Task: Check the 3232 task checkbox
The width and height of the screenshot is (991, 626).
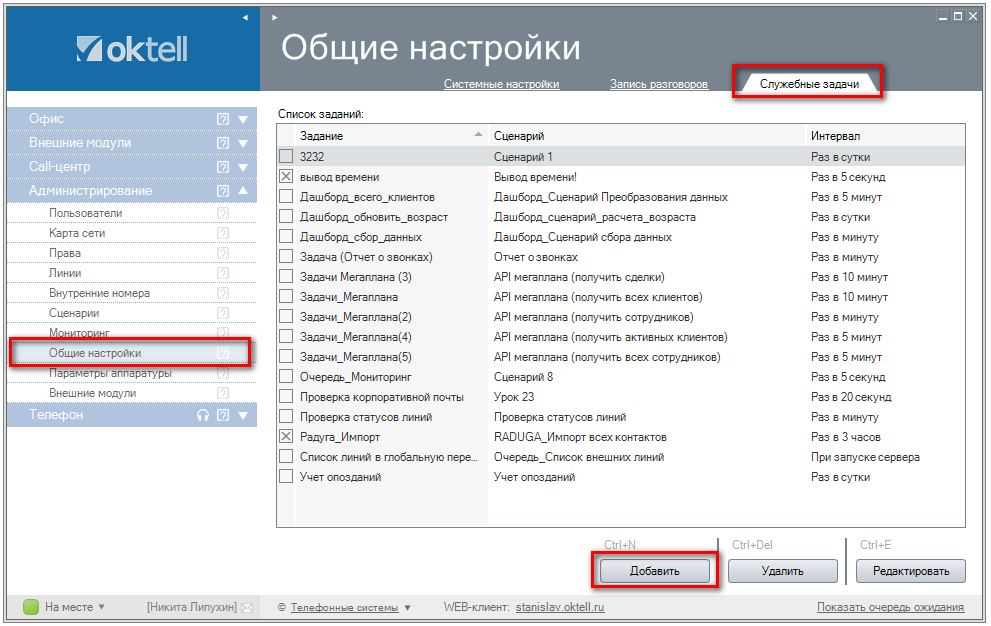Action: pyautogui.click(x=286, y=157)
